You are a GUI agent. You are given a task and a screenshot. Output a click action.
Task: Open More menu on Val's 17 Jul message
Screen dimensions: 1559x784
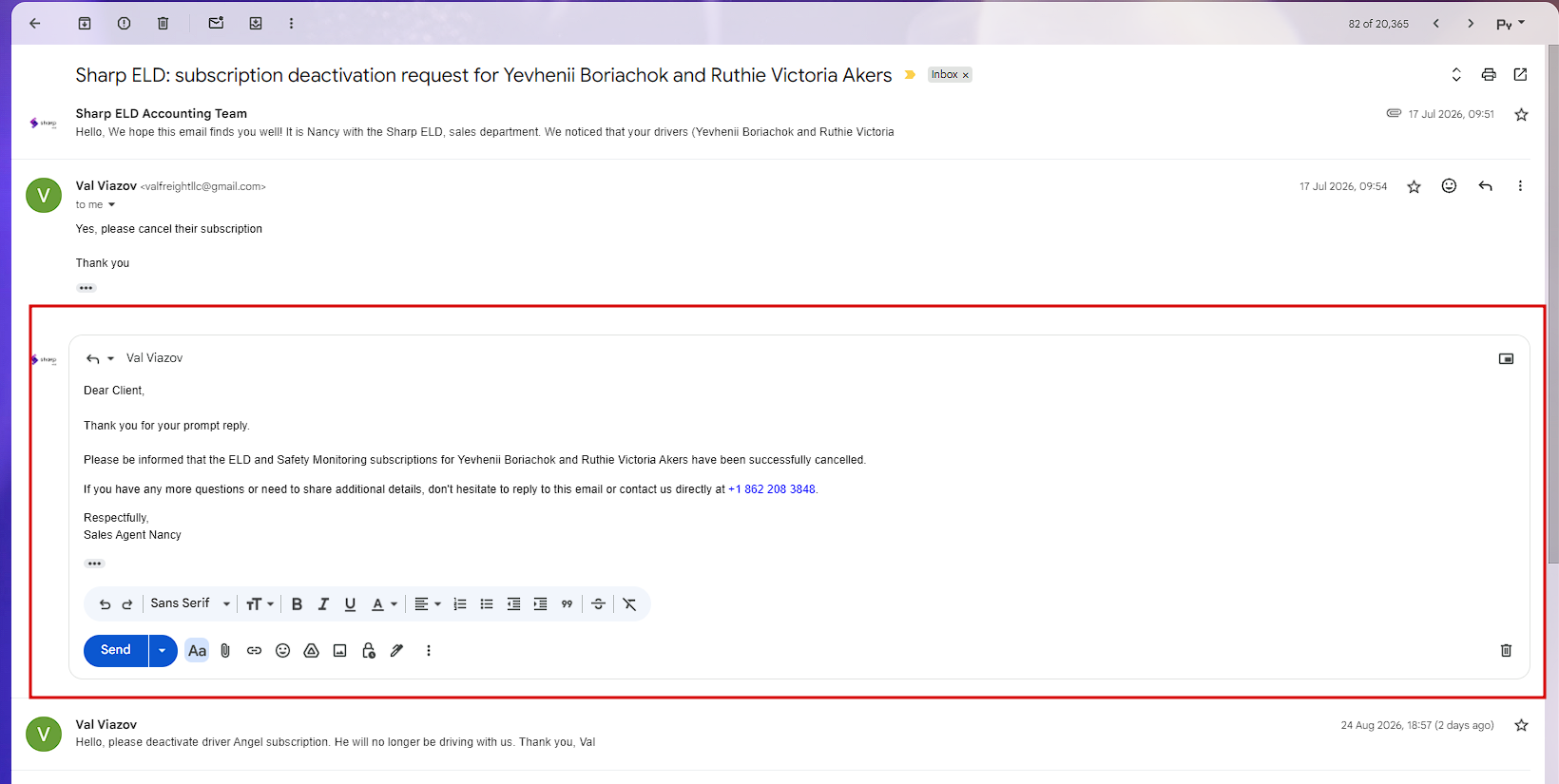pyautogui.click(x=1520, y=186)
